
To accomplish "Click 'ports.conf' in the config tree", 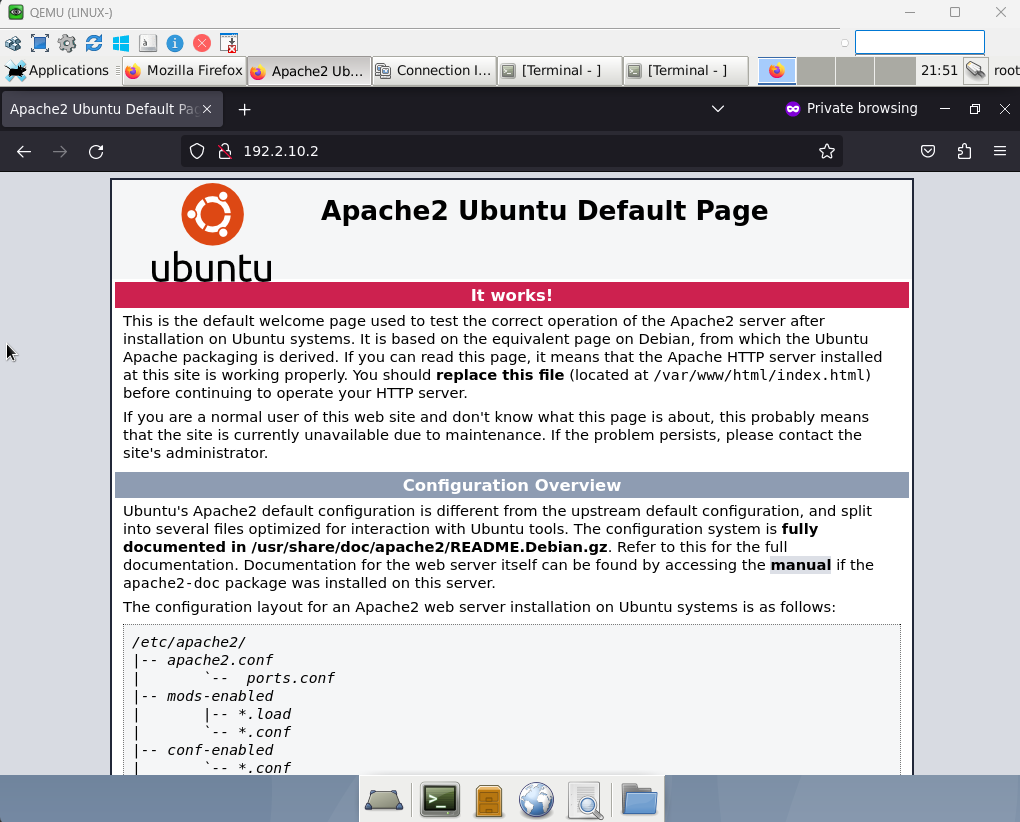I will click(x=290, y=678).
